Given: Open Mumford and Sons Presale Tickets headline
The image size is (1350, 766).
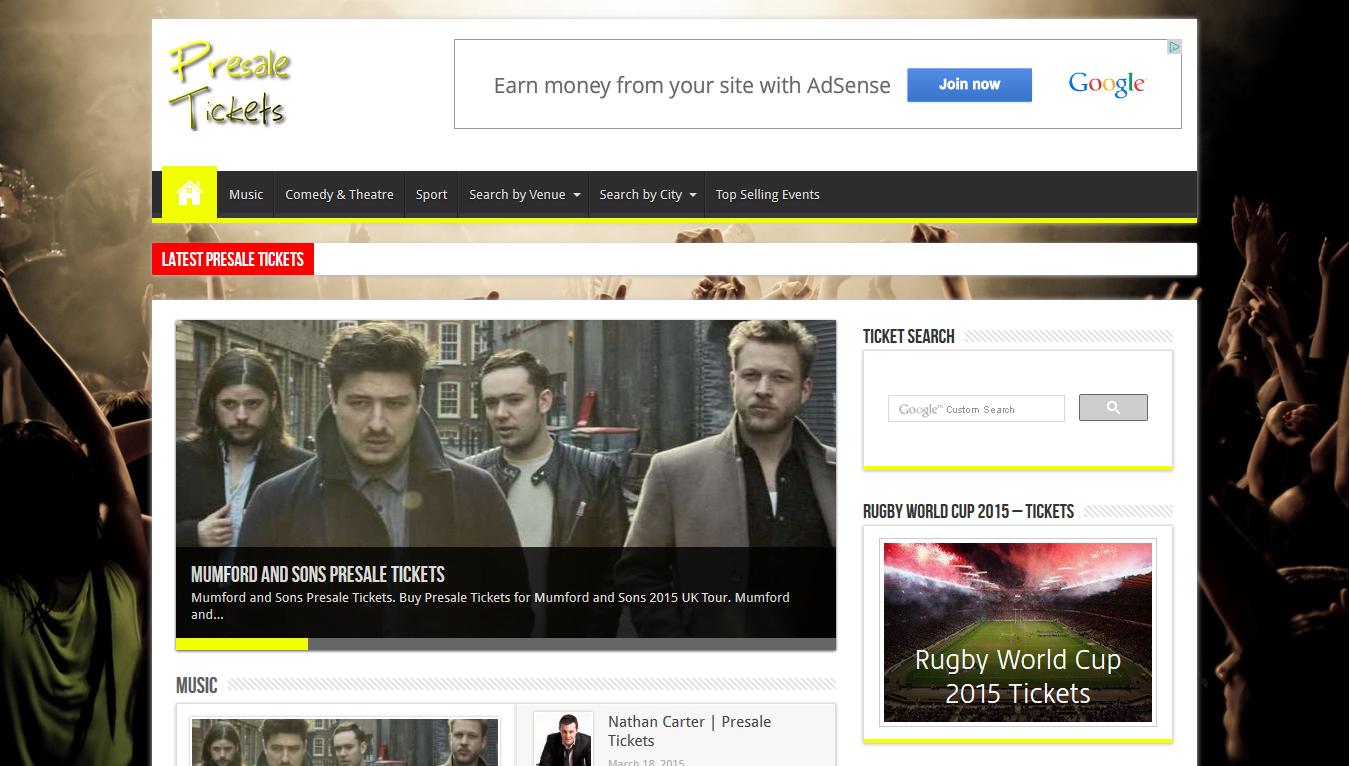Looking at the screenshot, I should (318, 575).
